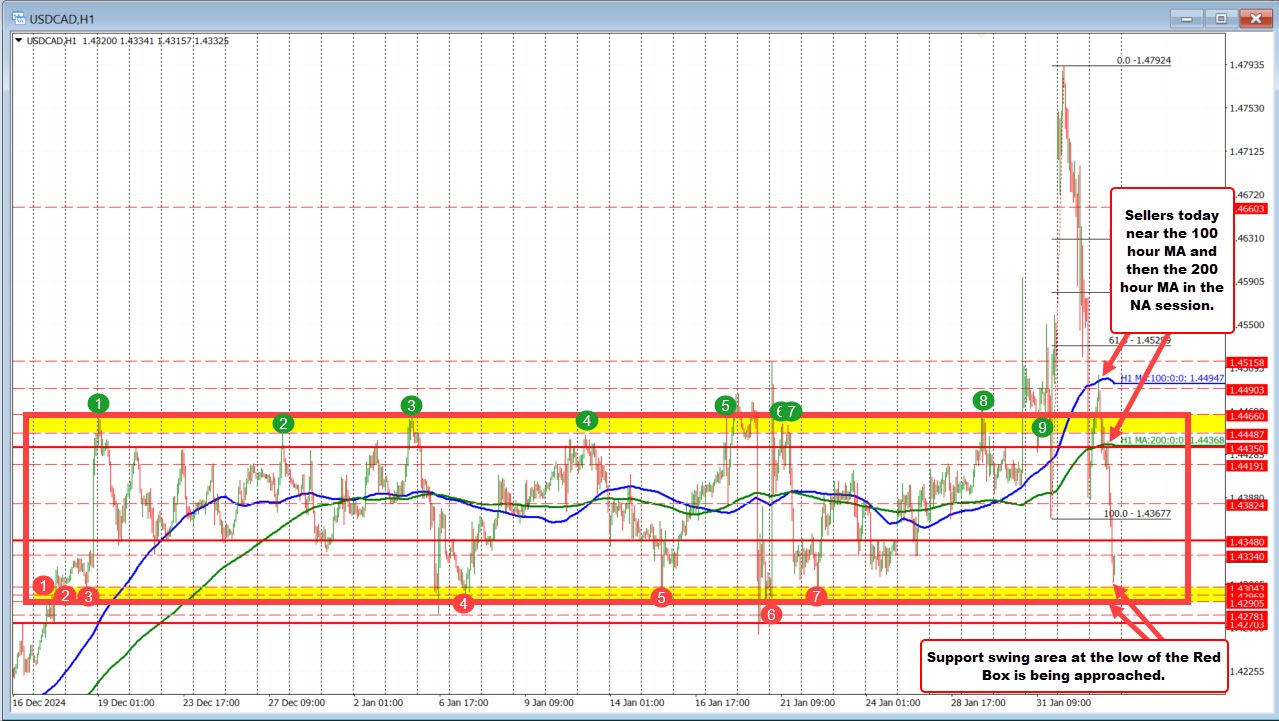This screenshot has width=1279, height=721.
Task: Click the Sellers today annotation box
Action: click(x=1171, y=261)
